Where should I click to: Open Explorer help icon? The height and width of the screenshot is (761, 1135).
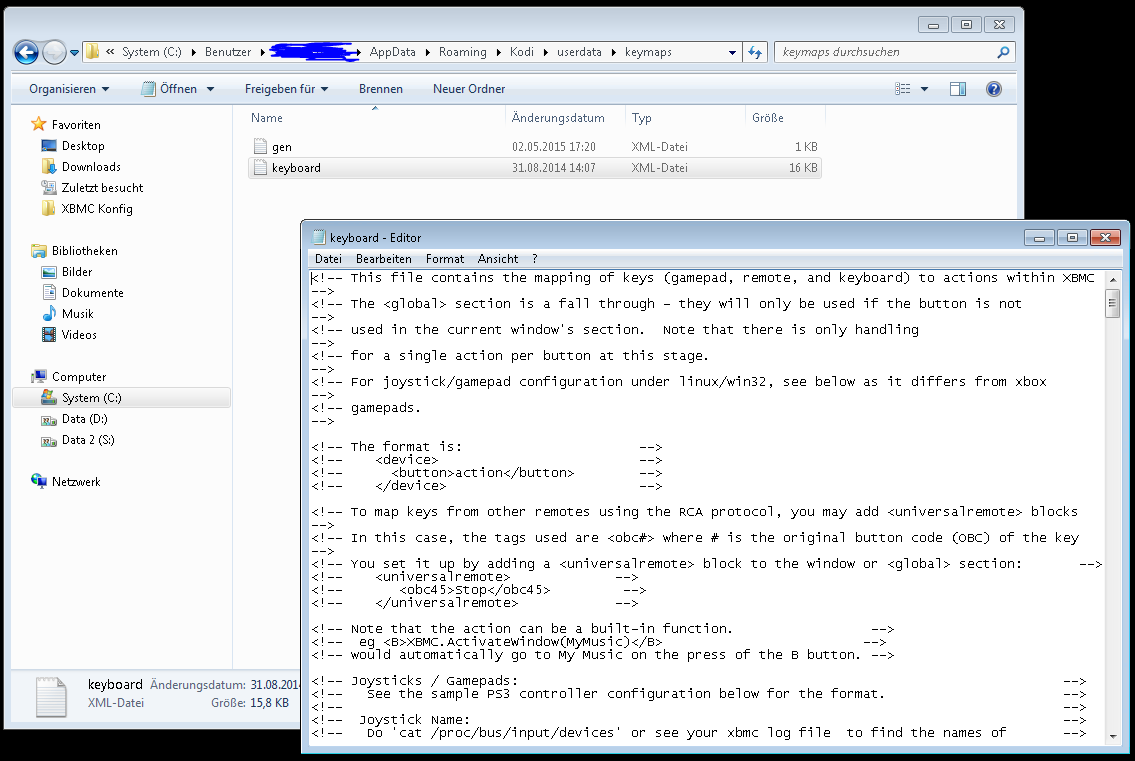[x=994, y=89]
